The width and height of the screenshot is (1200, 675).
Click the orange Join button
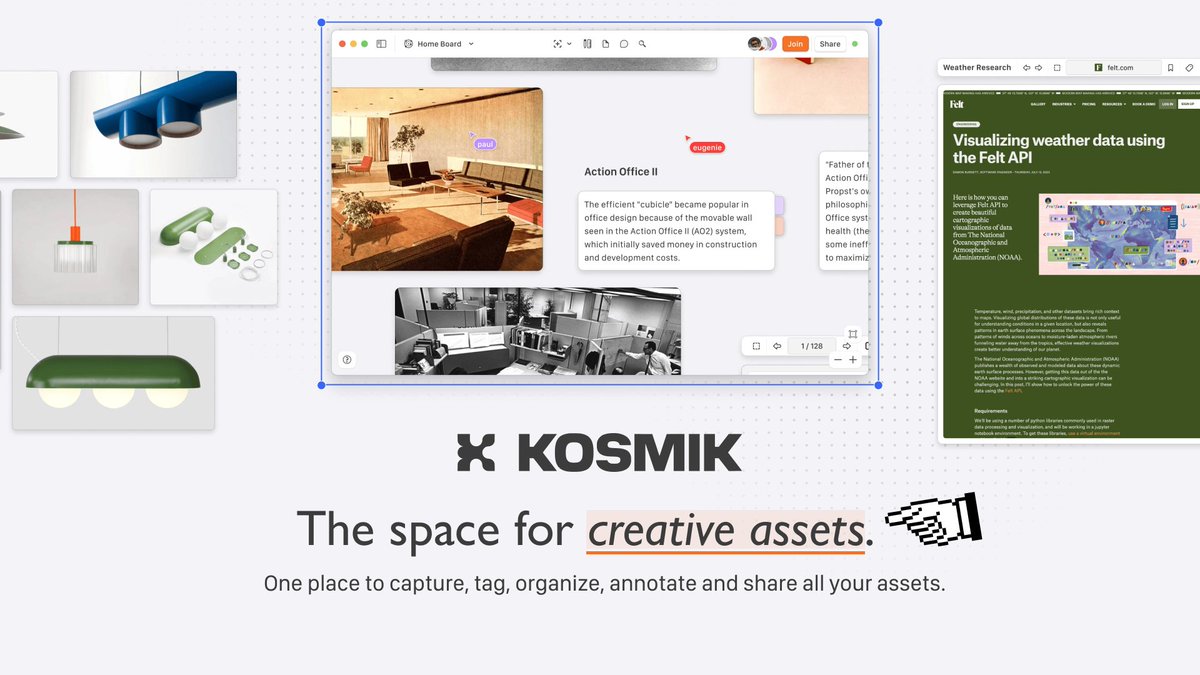(x=794, y=43)
